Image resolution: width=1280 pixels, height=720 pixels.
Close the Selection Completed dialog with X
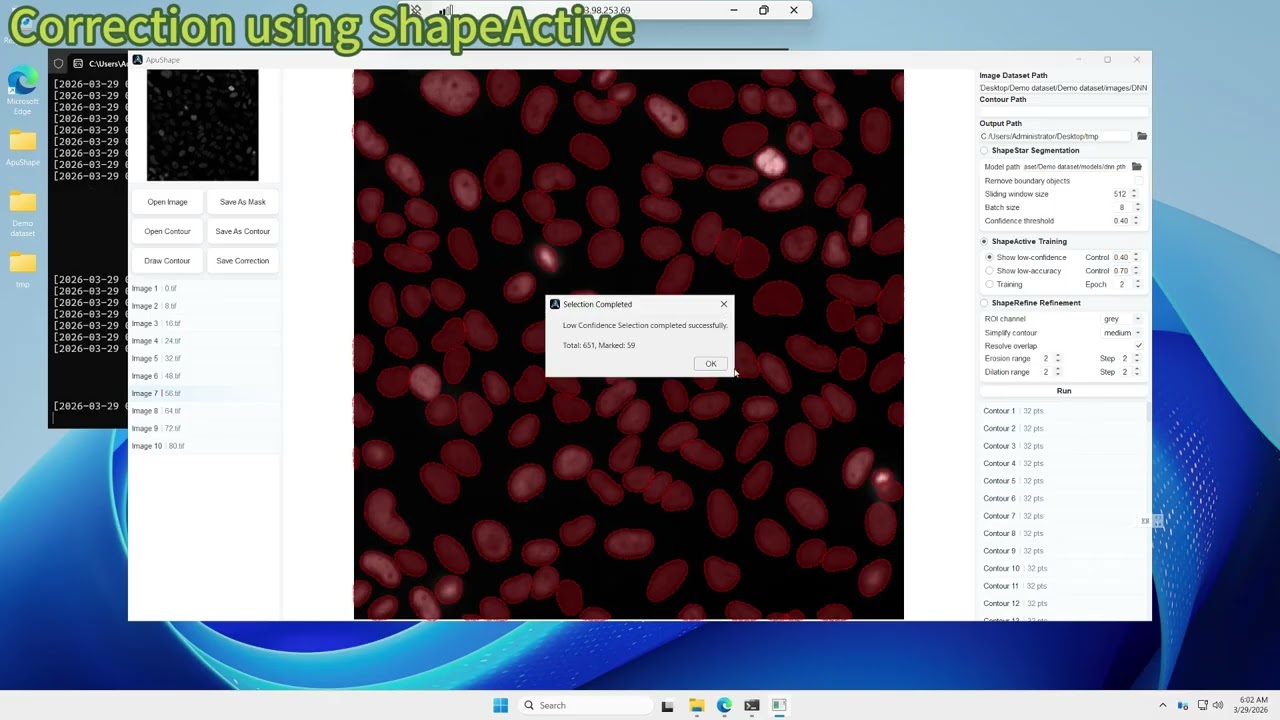tap(724, 304)
